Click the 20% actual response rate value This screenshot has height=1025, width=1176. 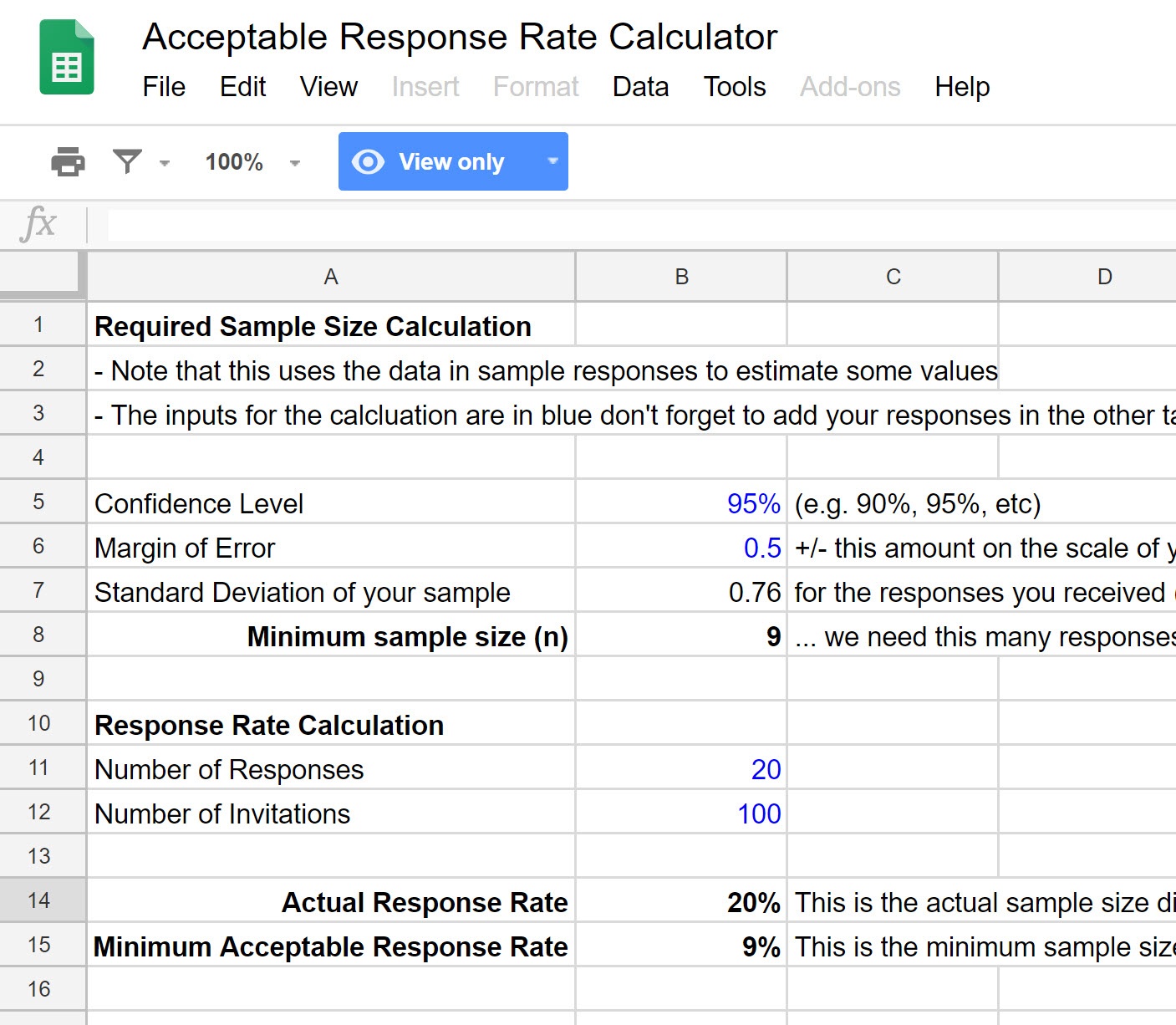click(x=681, y=900)
